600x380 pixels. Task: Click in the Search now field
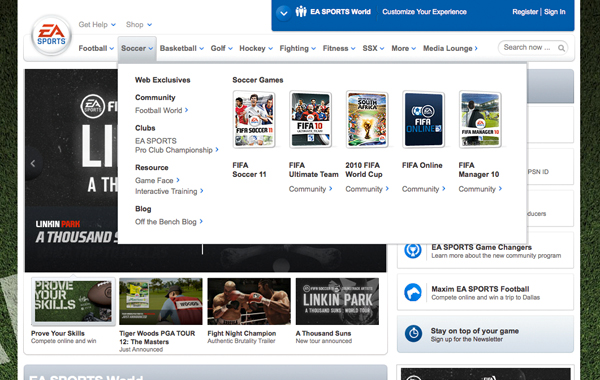point(533,48)
